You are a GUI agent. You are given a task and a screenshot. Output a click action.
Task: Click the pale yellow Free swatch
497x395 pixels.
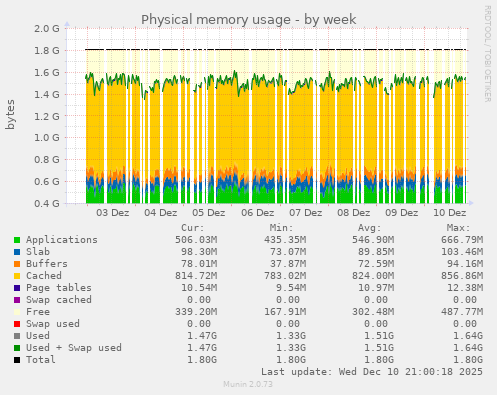pyautogui.click(x=17, y=312)
